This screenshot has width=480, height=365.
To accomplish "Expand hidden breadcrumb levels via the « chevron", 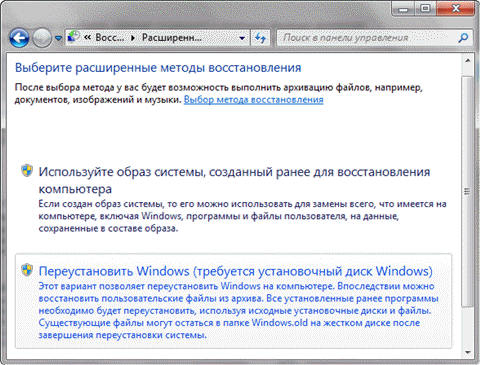I will pyautogui.click(x=87, y=37).
